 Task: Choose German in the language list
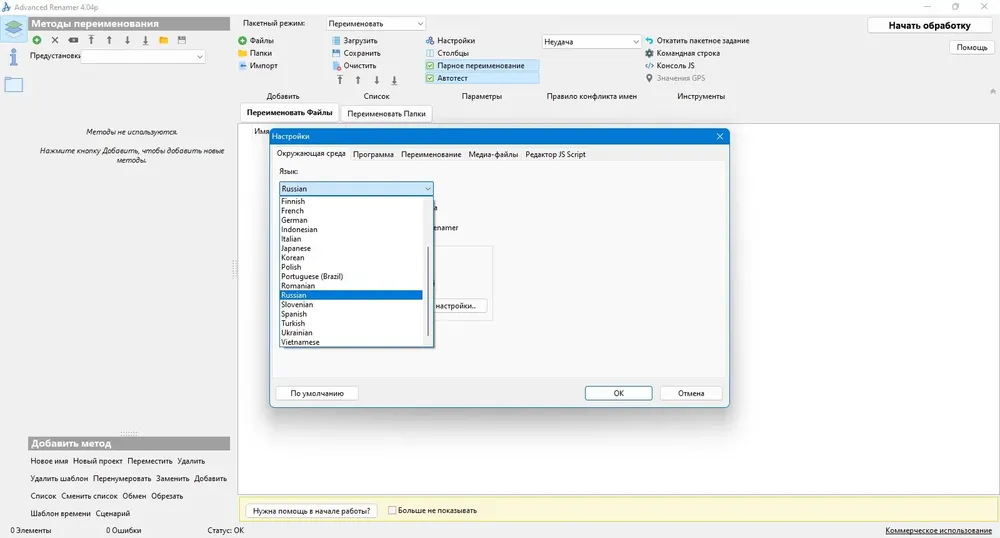[x=351, y=220]
